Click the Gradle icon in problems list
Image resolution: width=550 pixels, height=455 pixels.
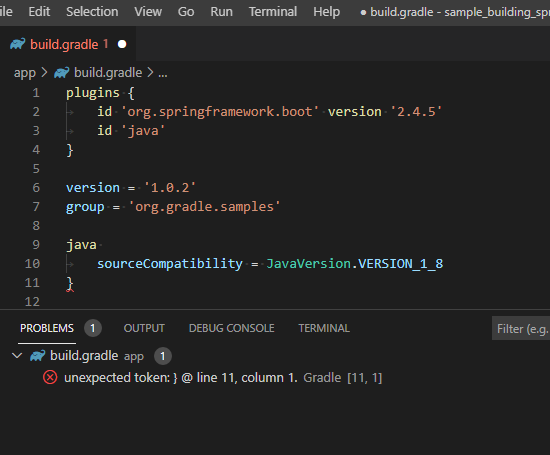click(x=38, y=356)
